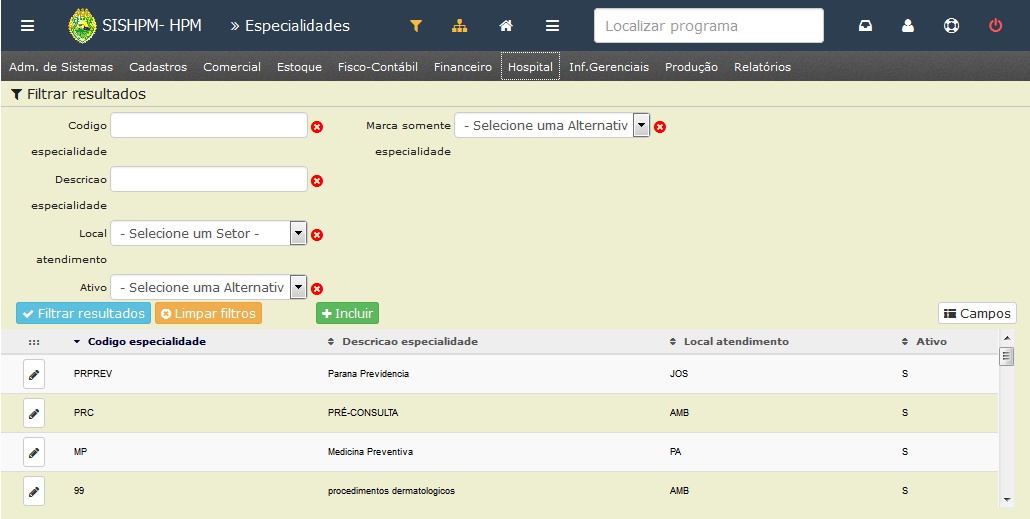The height and width of the screenshot is (519, 1030).
Task: Open the help lifebuoy icon
Action: tap(951, 26)
